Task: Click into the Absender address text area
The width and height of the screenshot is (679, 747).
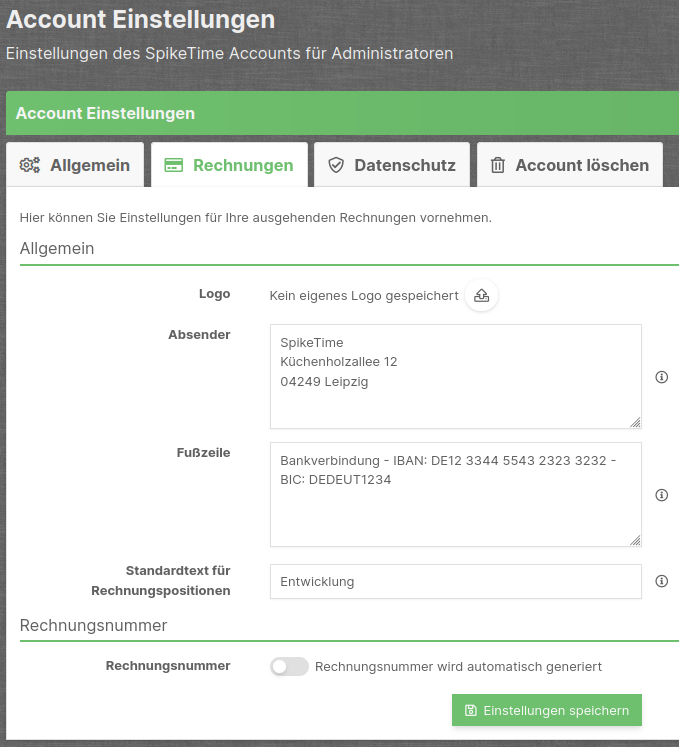Action: (455, 375)
